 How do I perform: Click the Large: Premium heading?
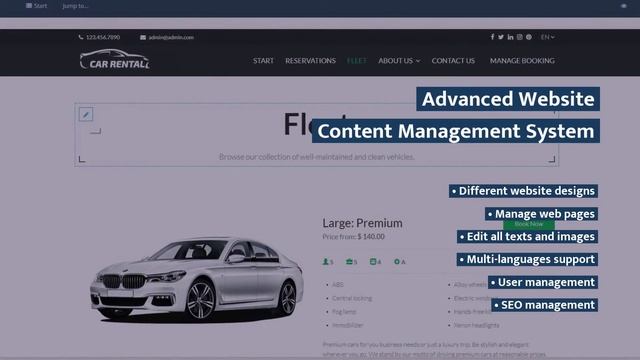362,223
